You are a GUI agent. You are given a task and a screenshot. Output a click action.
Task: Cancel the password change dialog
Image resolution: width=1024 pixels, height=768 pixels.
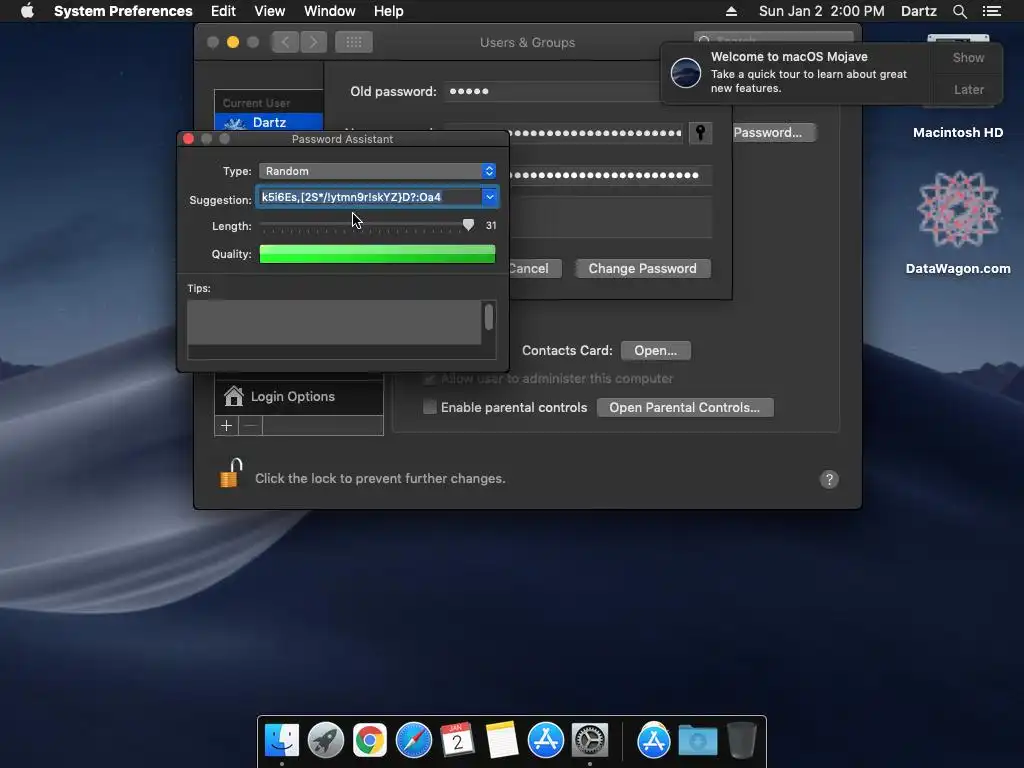click(536, 268)
